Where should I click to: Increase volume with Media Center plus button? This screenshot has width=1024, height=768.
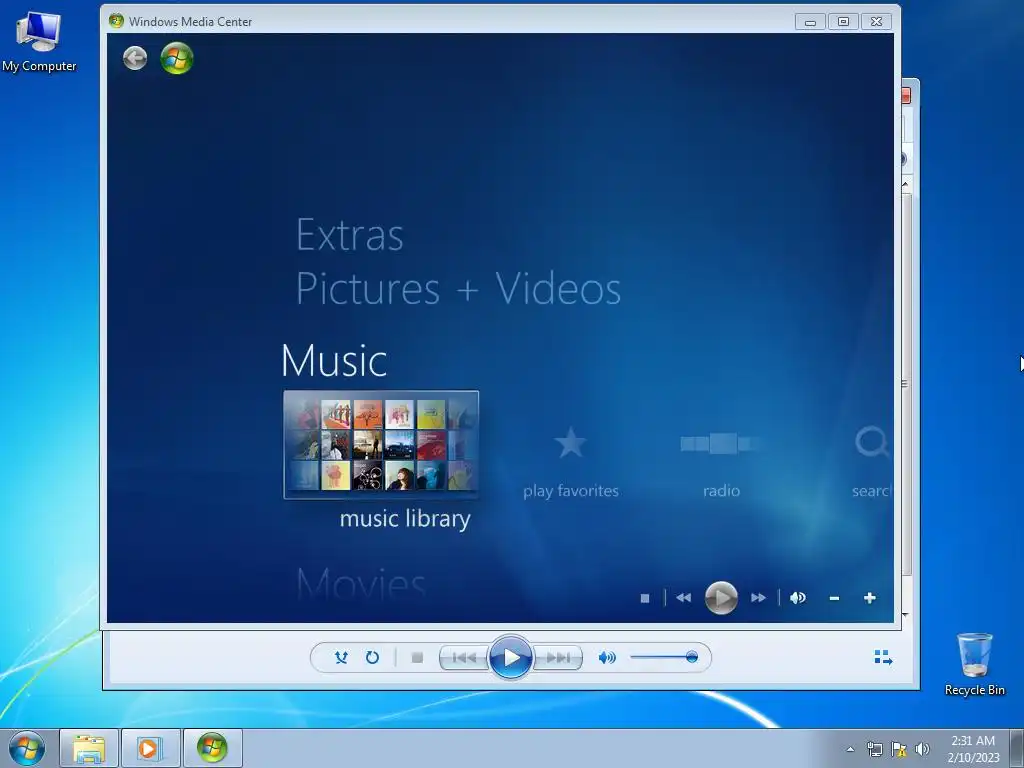click(x=869, y=598)
